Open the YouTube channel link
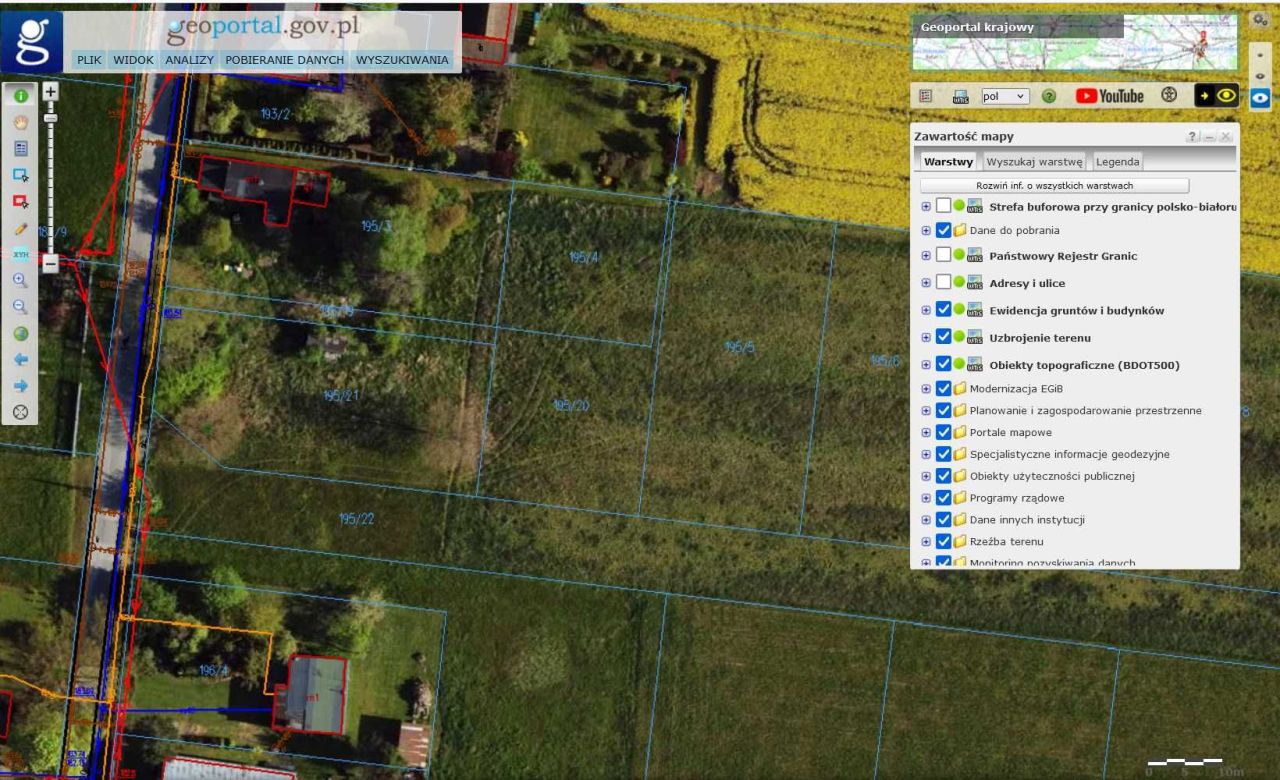The height and width of the screenshot is (780, 1280). (x=1110, y=96)
